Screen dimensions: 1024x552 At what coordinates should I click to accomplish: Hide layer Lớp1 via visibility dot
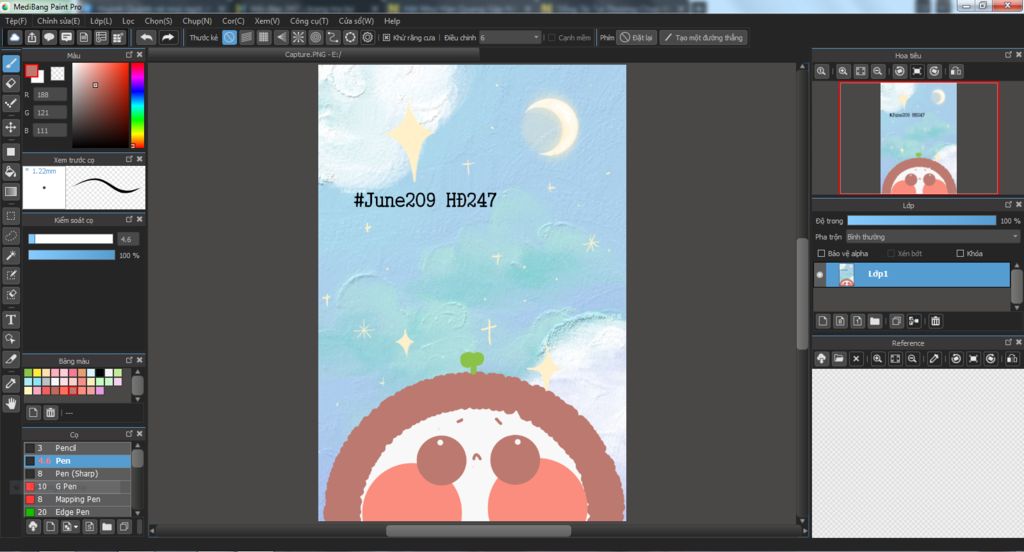click(820, 274)
